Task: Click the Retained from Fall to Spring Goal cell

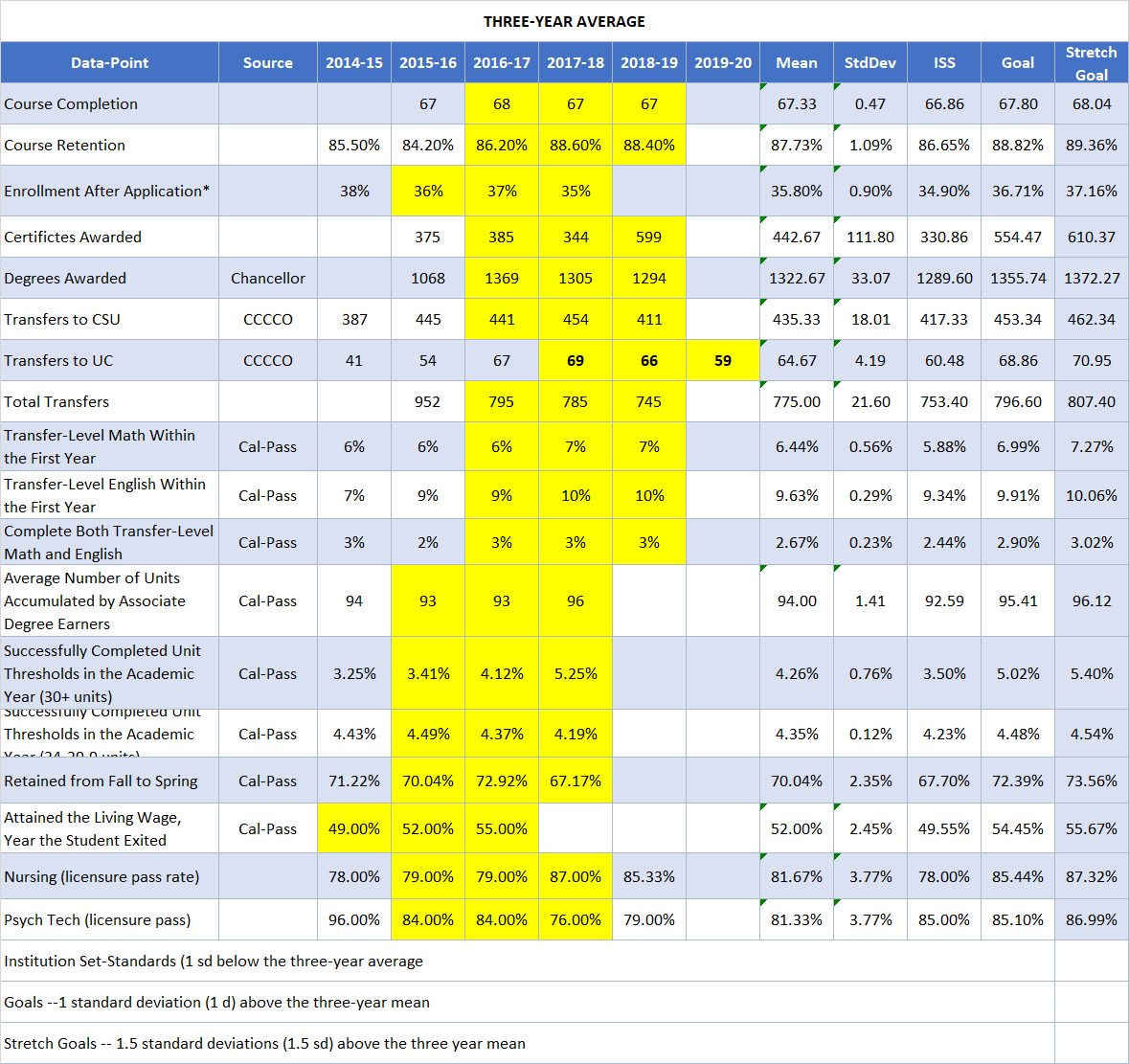Action: tap(1017, 781)
